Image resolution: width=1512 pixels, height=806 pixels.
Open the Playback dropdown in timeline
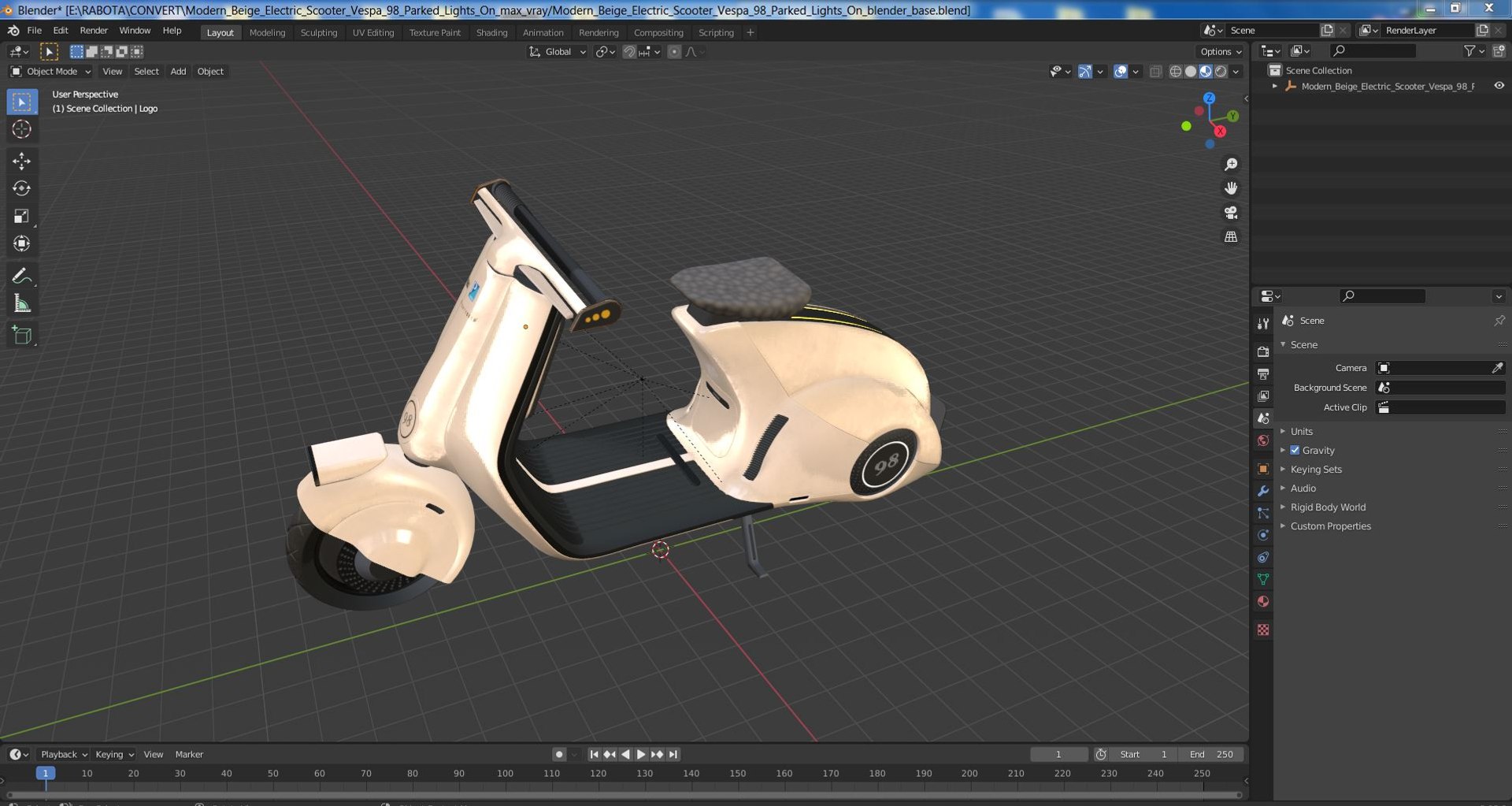[63, 755]
